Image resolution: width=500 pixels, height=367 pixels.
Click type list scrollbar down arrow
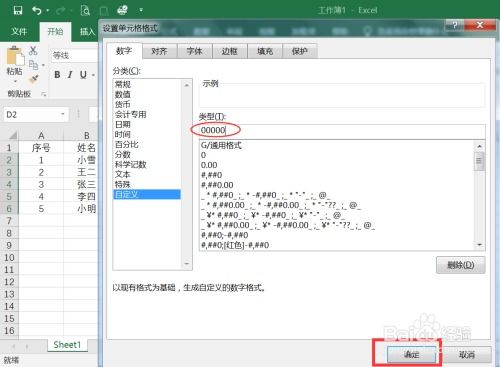[480, 245]
